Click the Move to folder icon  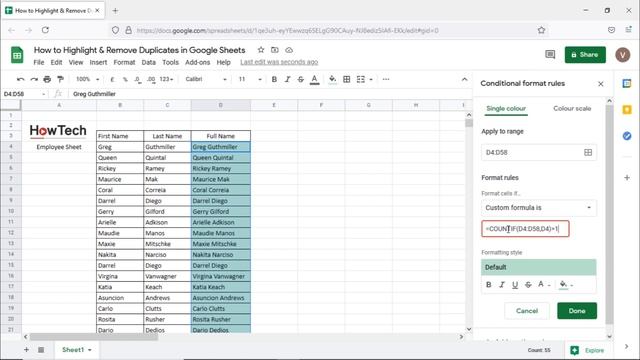pyautogui.click(x=275, y=50)
